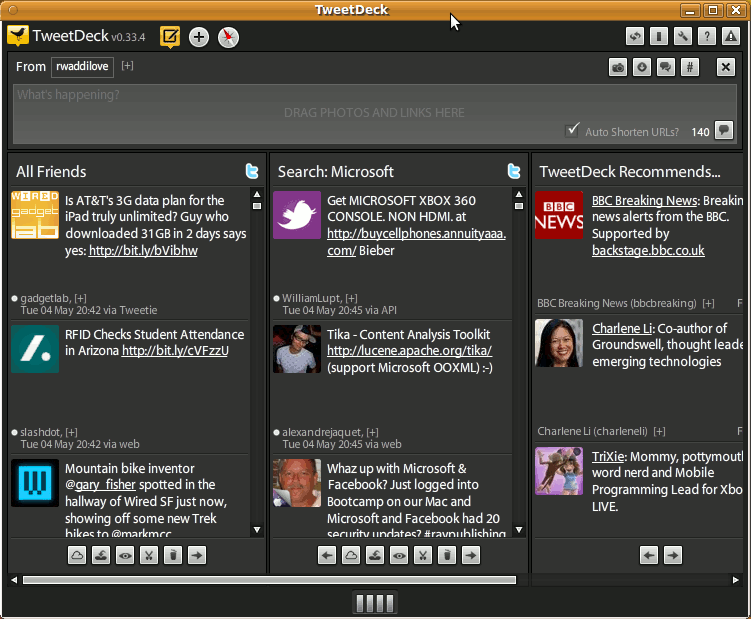The width and height of the screenshot is (751, 619).
Task: Click the refresh icon in the top-right toolbar
Action: coord(635,37)
